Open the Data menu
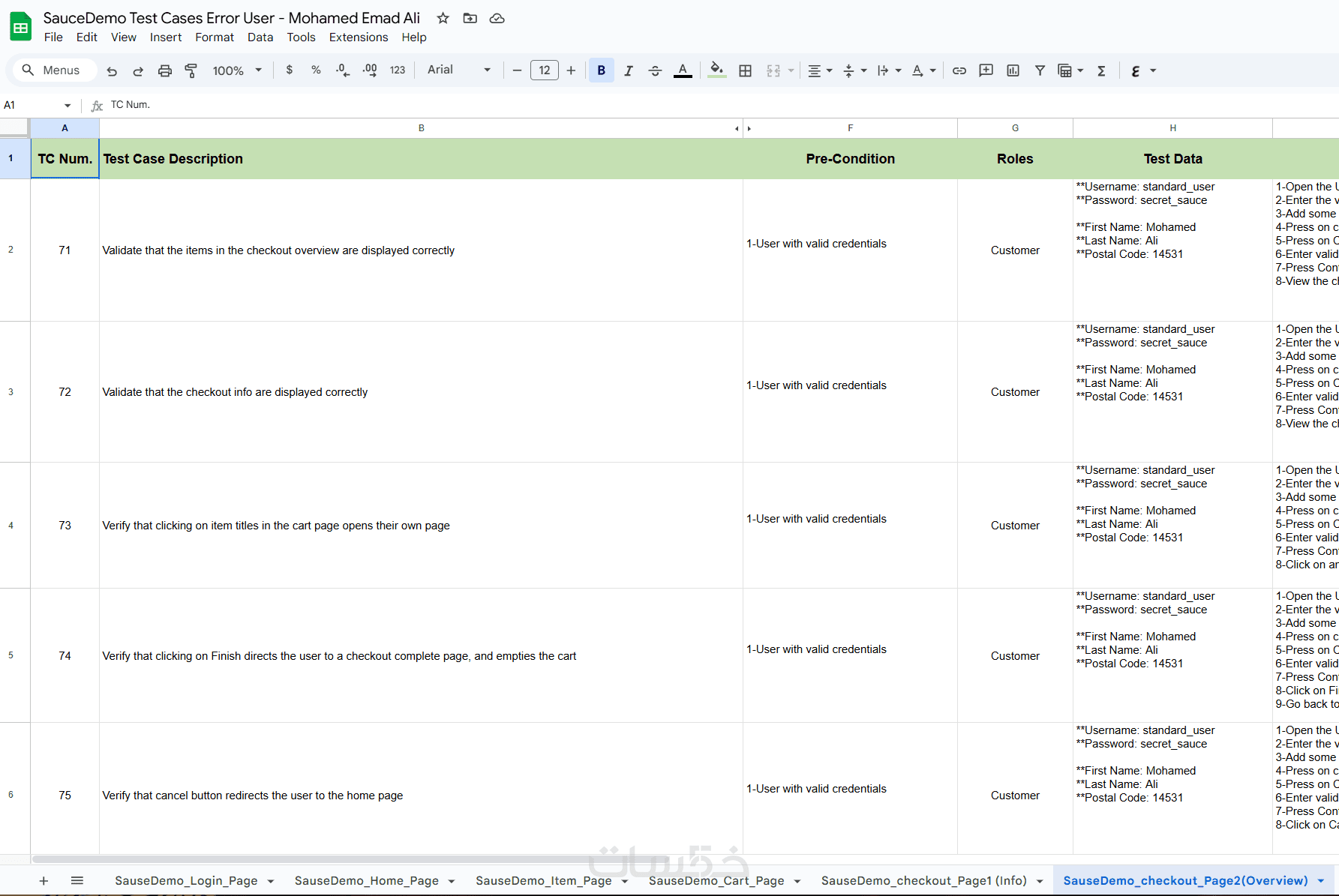Image resolution: width=1339 pixels, height=896 pixels. click(260, 37)
